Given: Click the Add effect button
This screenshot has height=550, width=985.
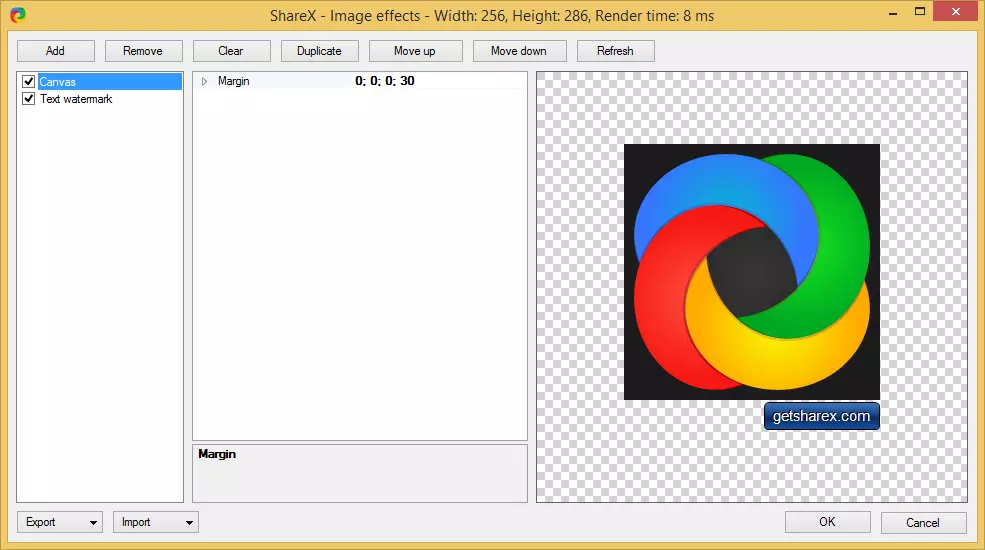Looking at the screenshot, I should tap(55, 51).
